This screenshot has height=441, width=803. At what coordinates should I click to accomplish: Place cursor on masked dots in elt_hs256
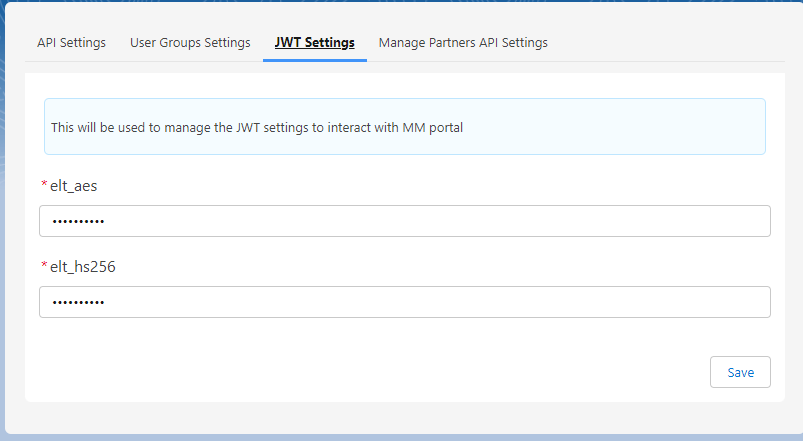coord(78,303)
